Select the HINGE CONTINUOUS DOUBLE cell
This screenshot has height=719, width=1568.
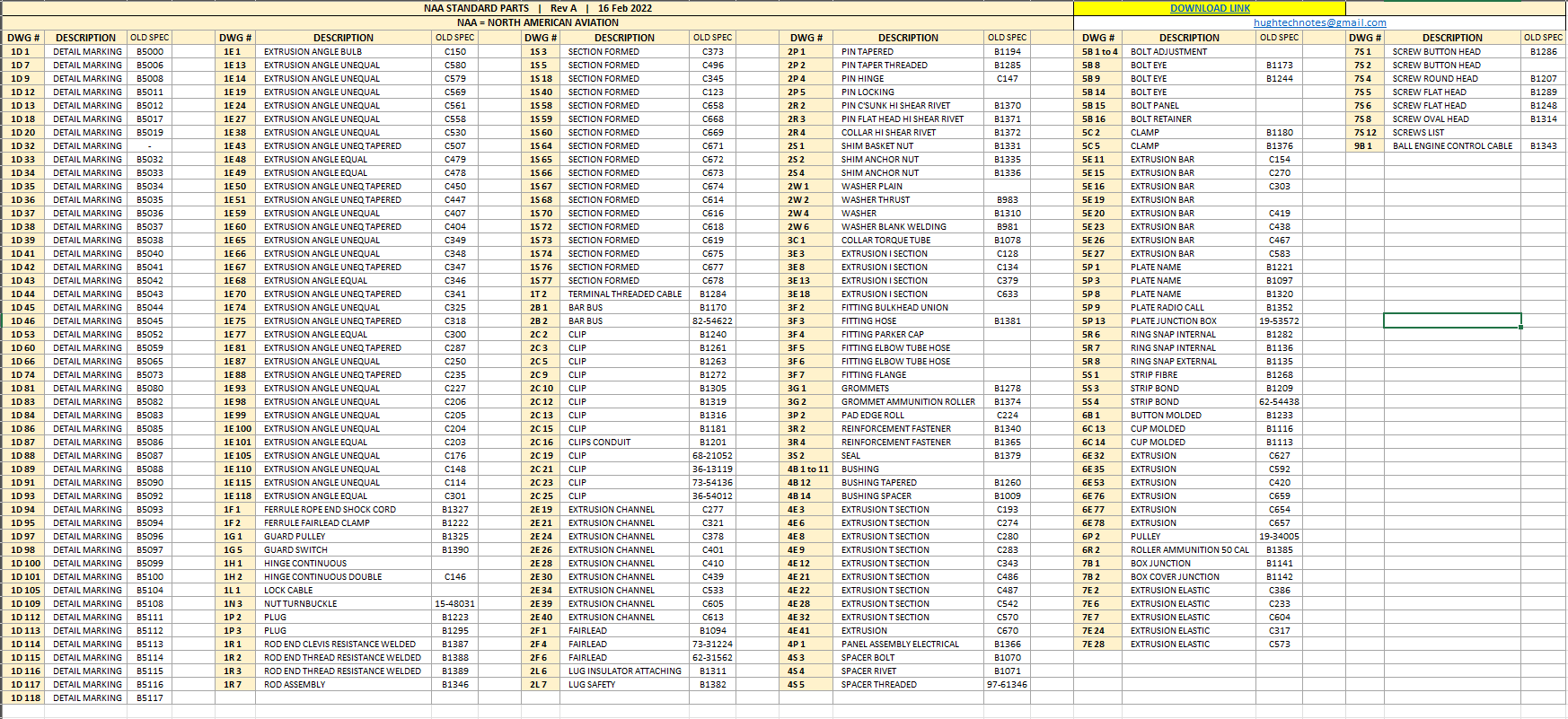(322, 576)
